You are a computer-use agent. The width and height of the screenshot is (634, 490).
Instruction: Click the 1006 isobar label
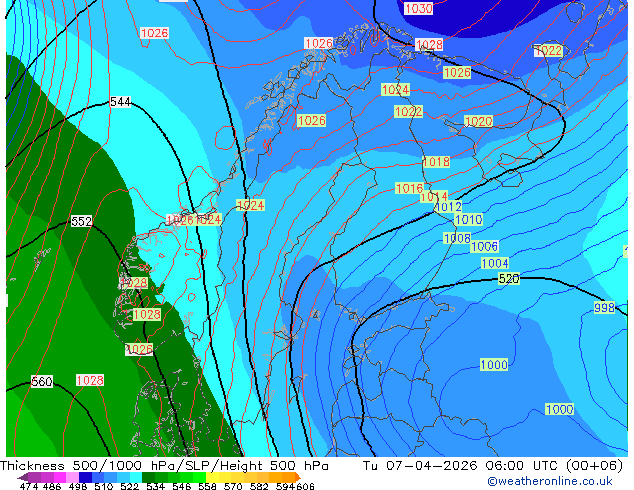click(x=484, y=246)
